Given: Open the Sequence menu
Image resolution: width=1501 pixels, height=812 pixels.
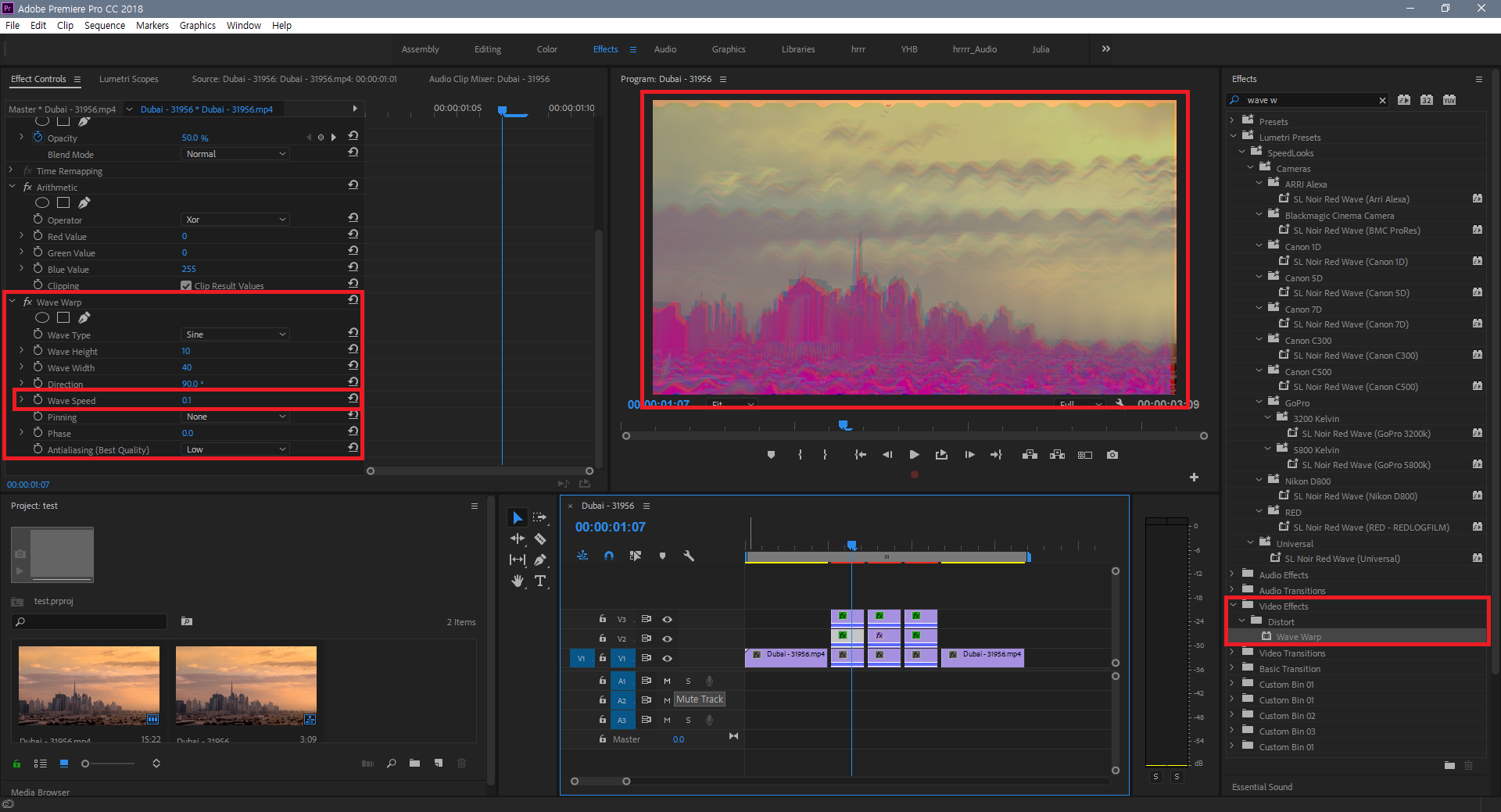Looking at the screenshot, I should pyautogui.click(x=105, y=26).
